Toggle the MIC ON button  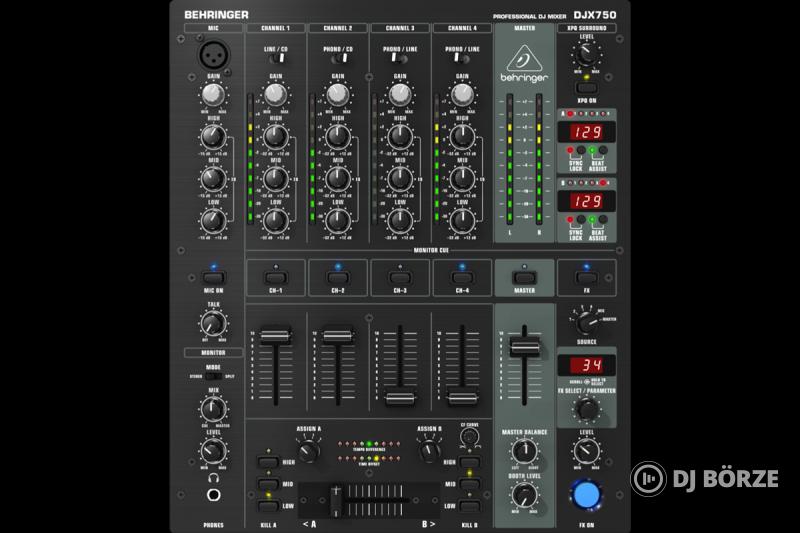click(213, 278)
